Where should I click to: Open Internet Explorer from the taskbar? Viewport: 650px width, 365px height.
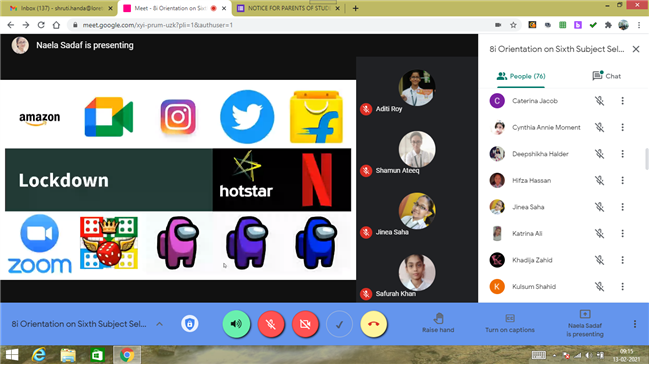[x=39, y=355]
